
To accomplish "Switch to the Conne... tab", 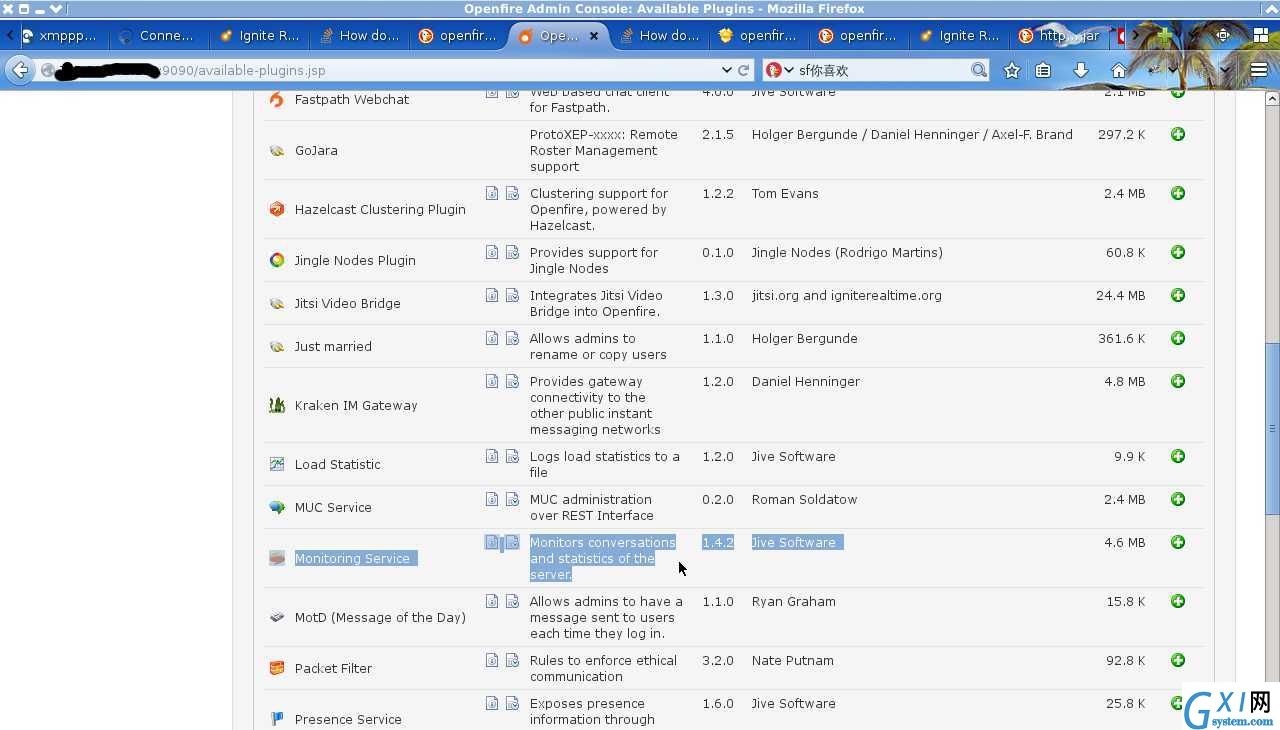I will [x=160, y=35].
